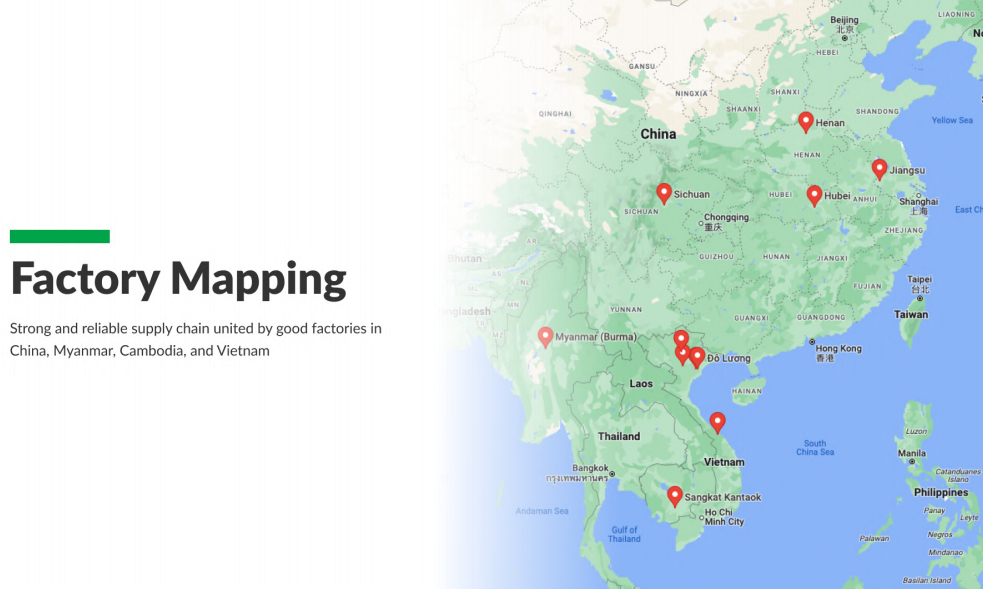Select the South China Sea label

pos(815,447)
